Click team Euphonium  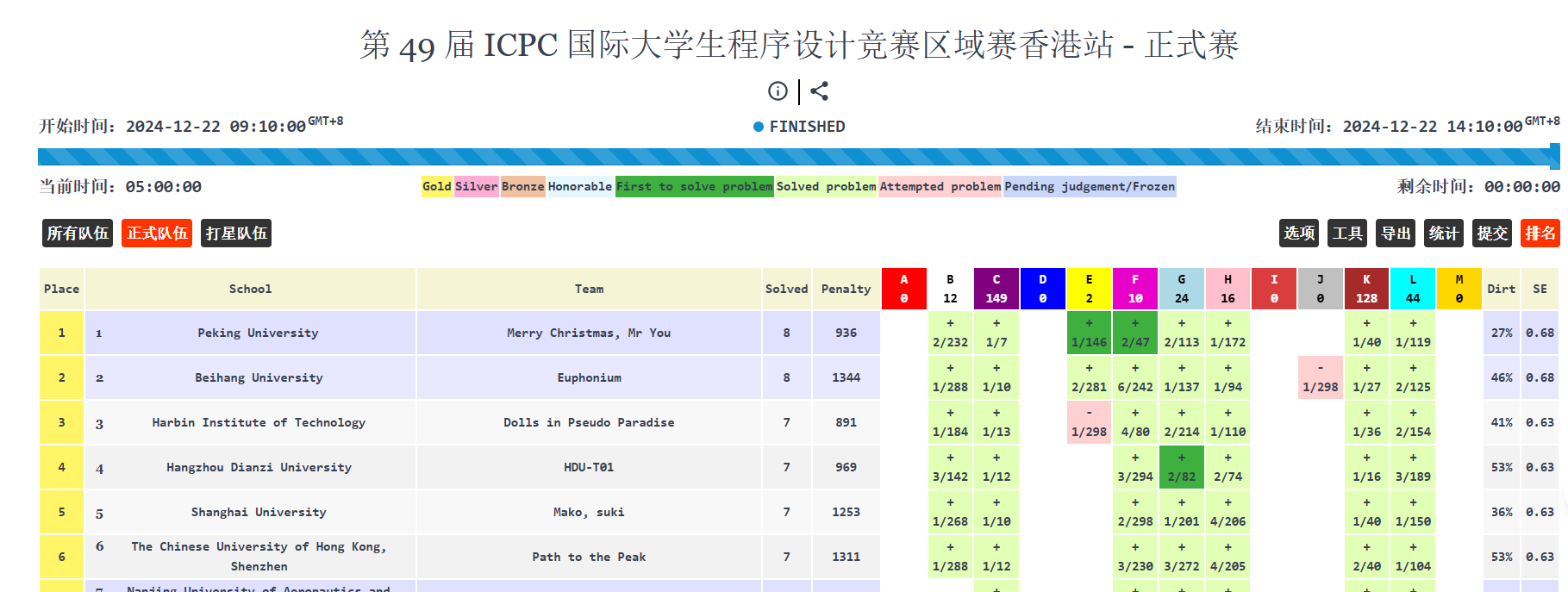pos(590,377)
